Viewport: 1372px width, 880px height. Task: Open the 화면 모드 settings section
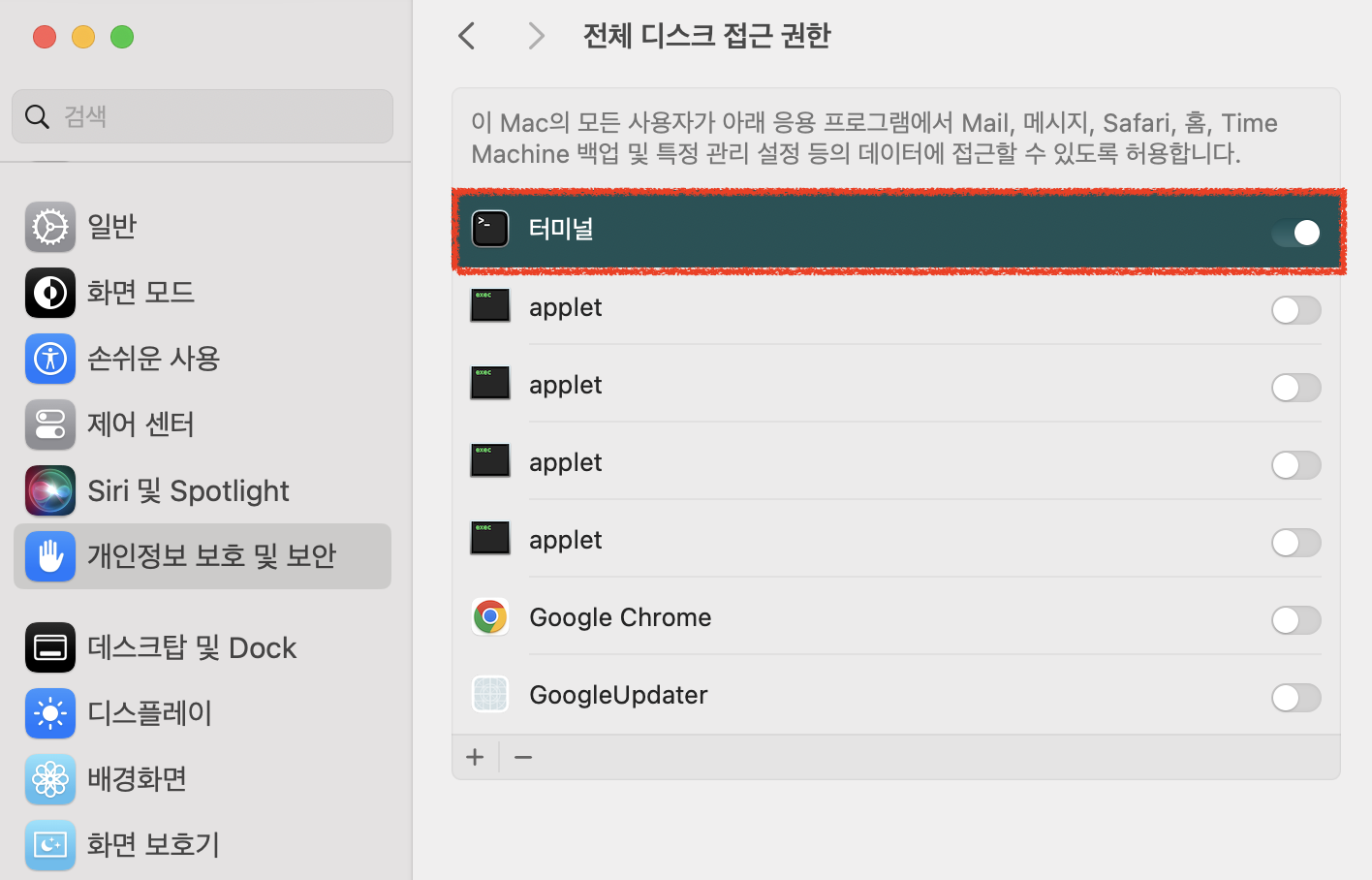[x=203, y=293]
